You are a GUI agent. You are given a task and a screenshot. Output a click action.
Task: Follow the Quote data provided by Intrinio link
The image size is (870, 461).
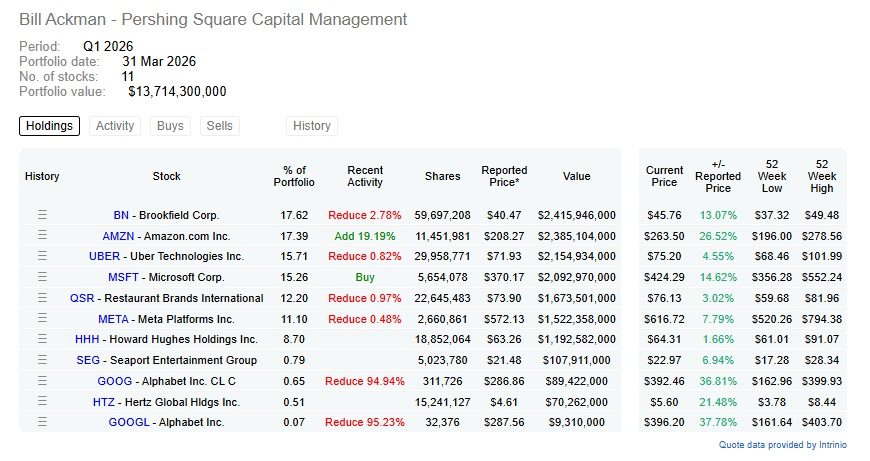coord(783,445)
